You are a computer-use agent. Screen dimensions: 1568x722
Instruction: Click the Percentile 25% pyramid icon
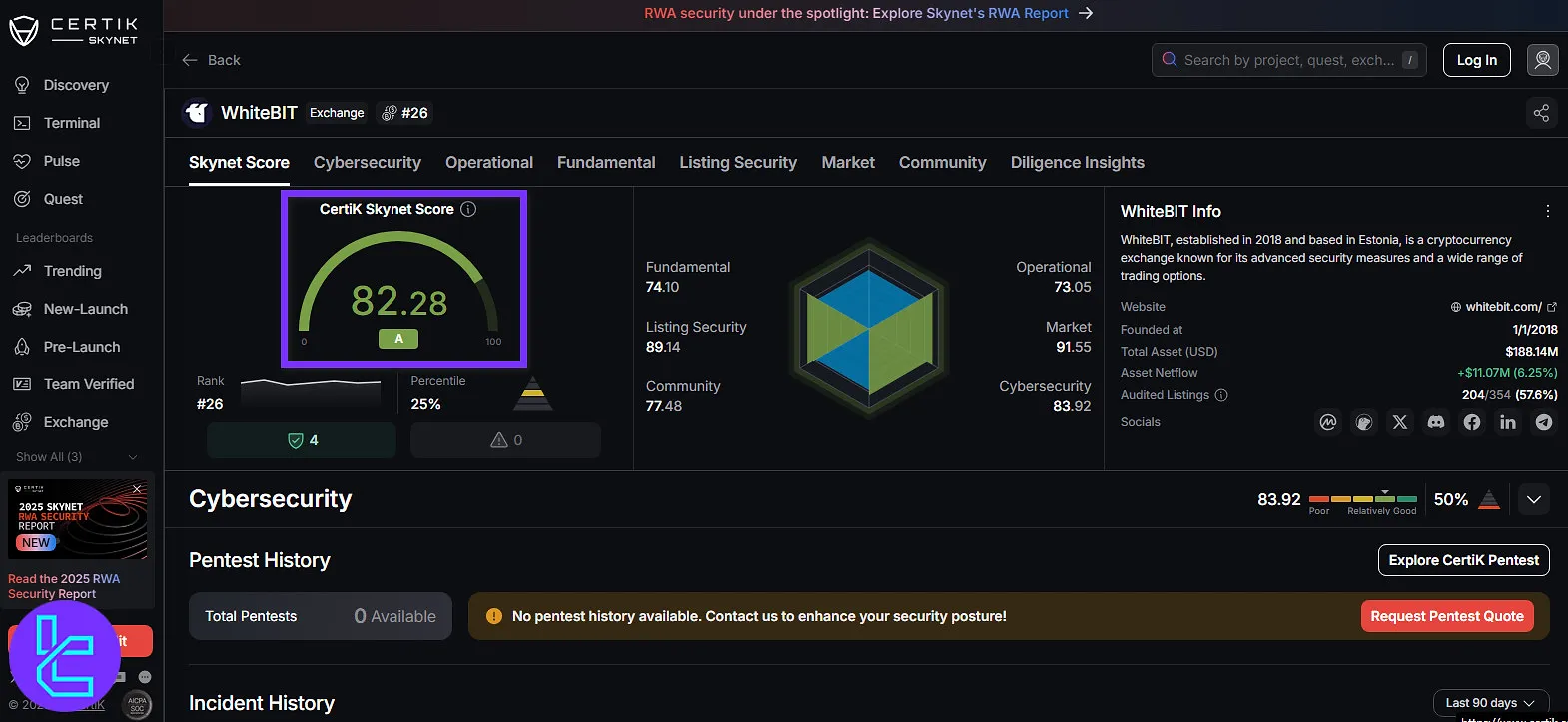(533, 393)
